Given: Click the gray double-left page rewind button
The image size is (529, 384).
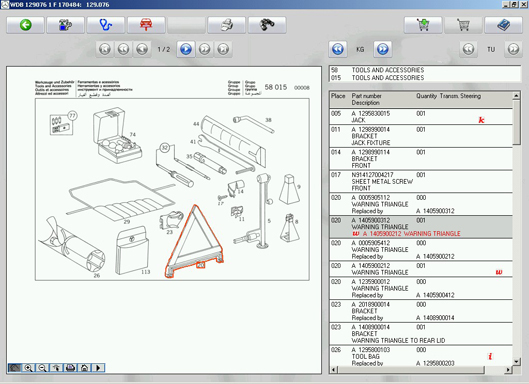Looking at the screenshot, I should 123,49.
